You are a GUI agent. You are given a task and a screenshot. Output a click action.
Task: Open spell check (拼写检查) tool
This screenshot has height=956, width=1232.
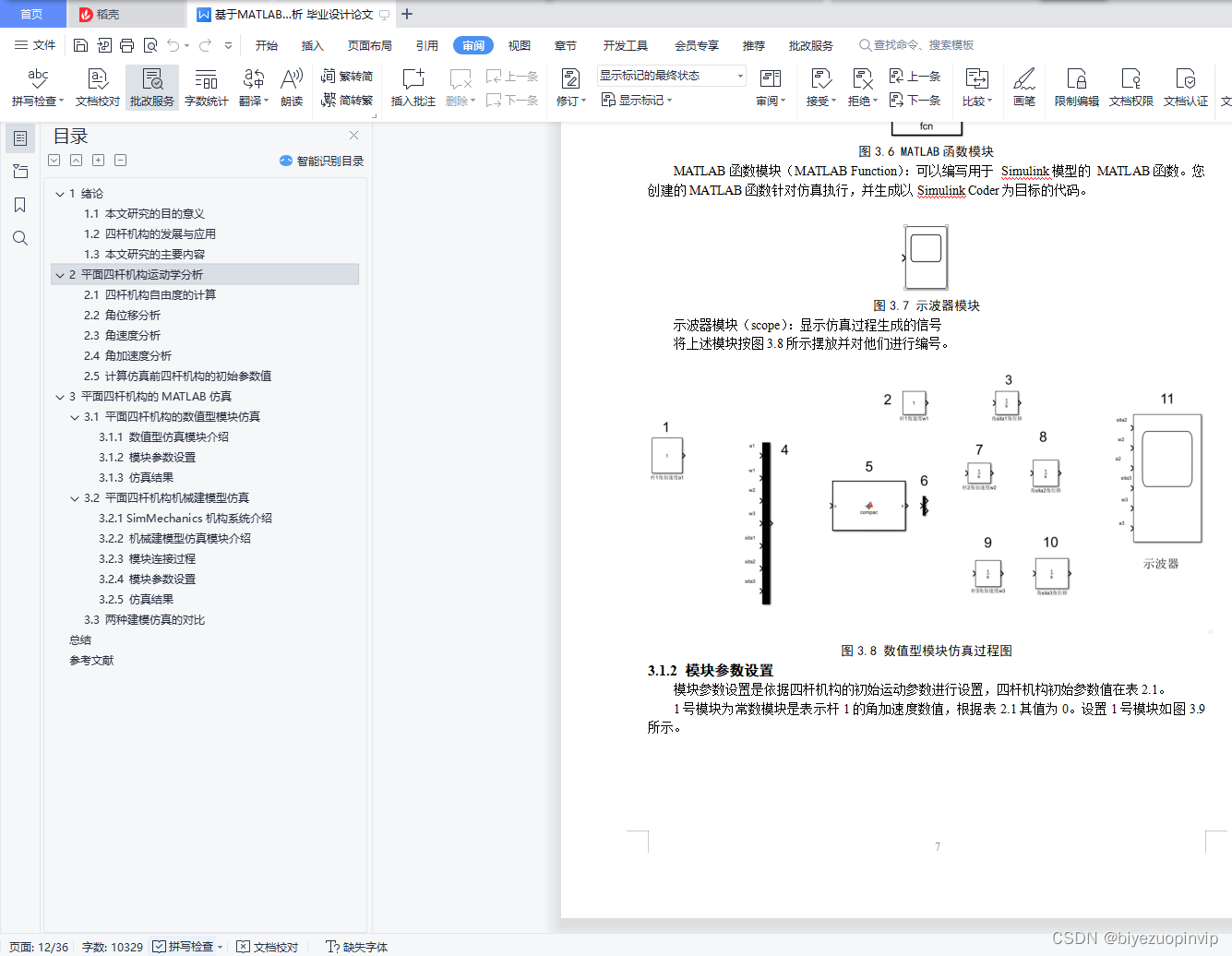pos(38,88)
